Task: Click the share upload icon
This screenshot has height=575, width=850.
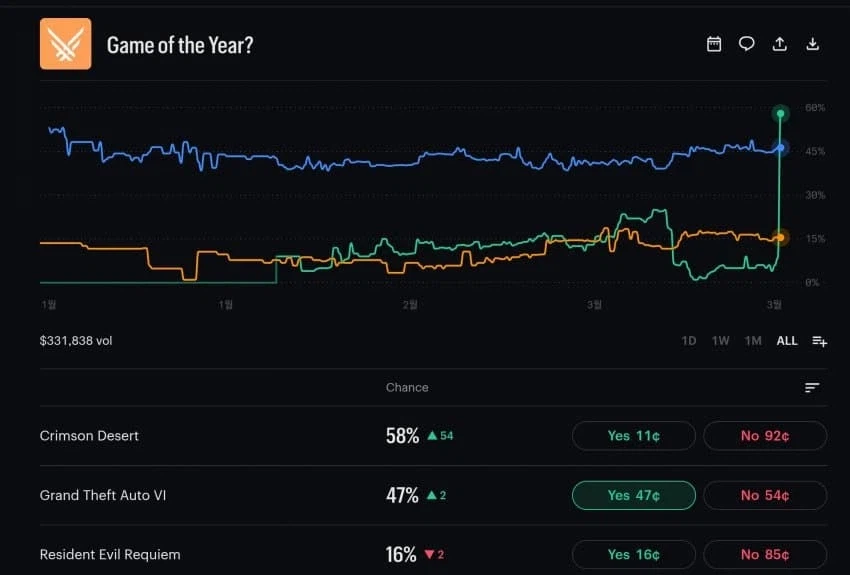Action: coord(780,44)
